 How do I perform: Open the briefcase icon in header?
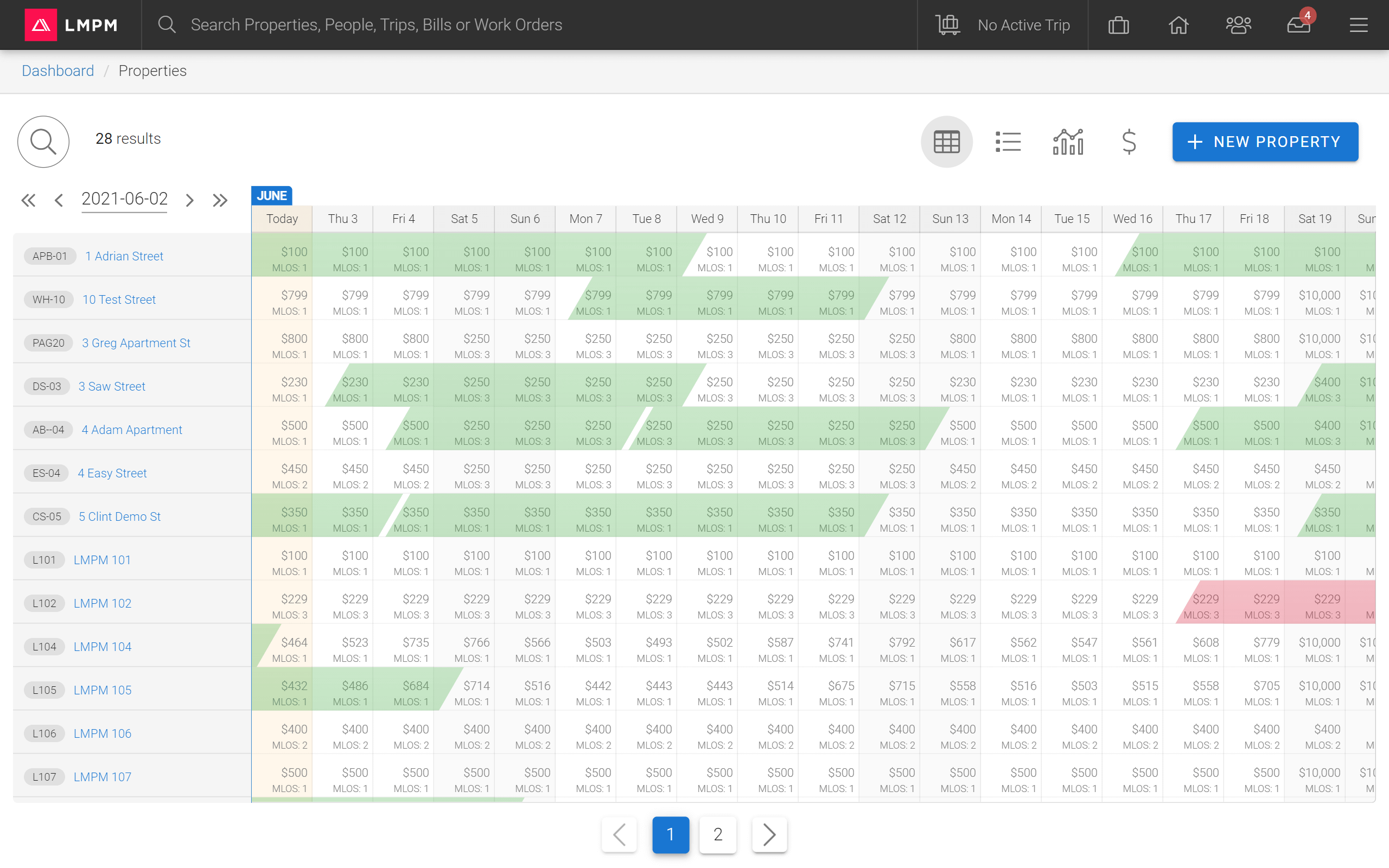[1118, 25]
